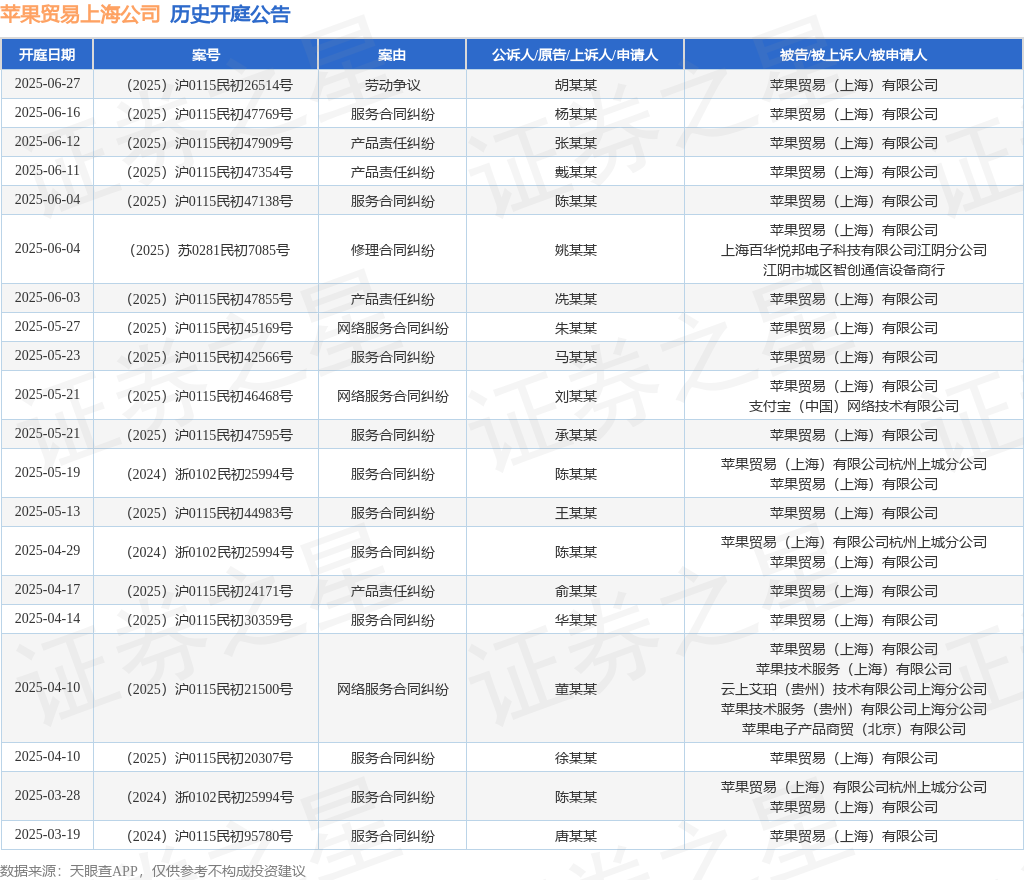The height and width of the screenshot is (880, 1024).
Task: Click the date 2025-04-17
Action: (x=47, y=589)
